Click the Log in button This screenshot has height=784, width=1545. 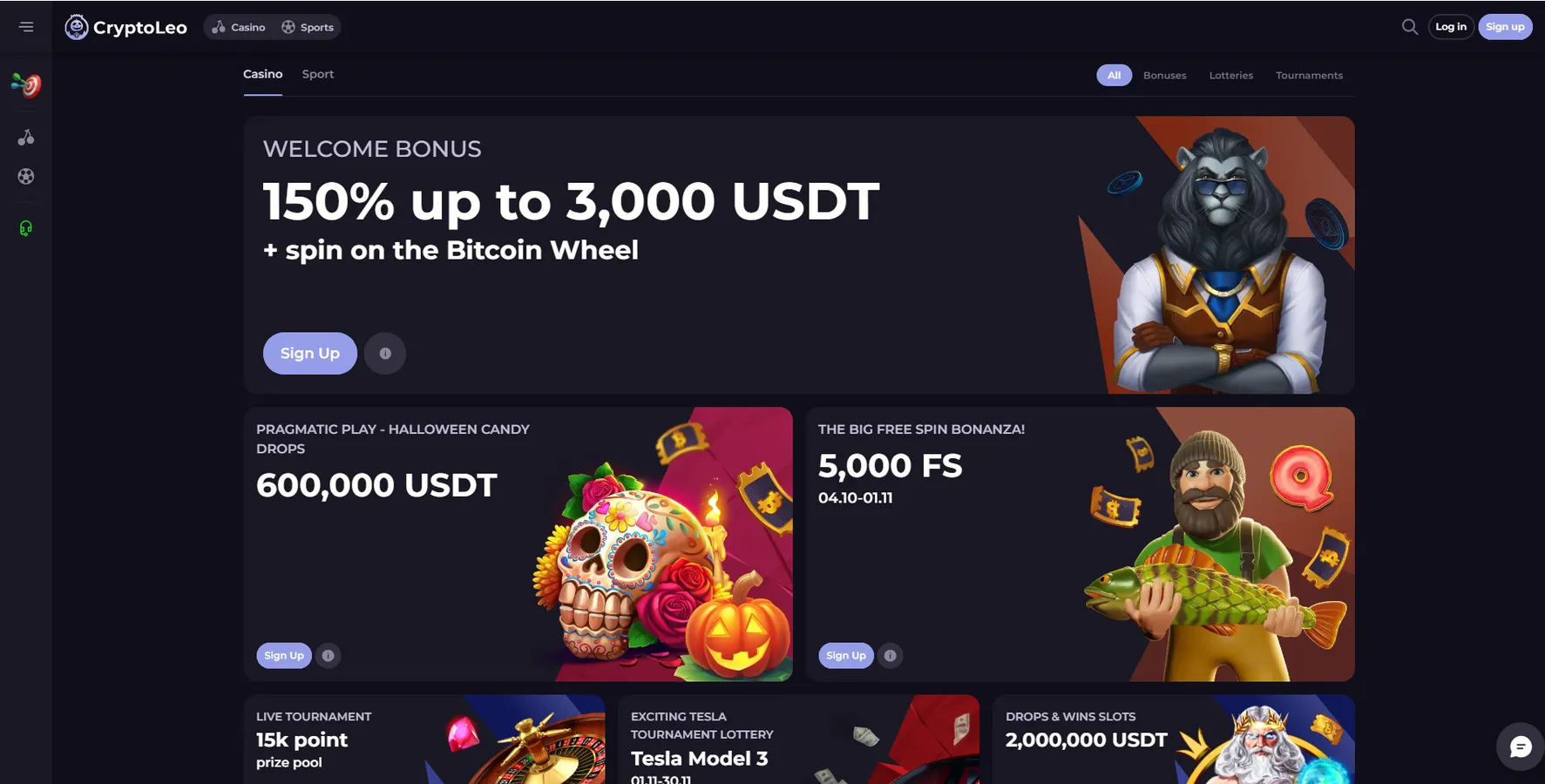[x=1451, y=27]
